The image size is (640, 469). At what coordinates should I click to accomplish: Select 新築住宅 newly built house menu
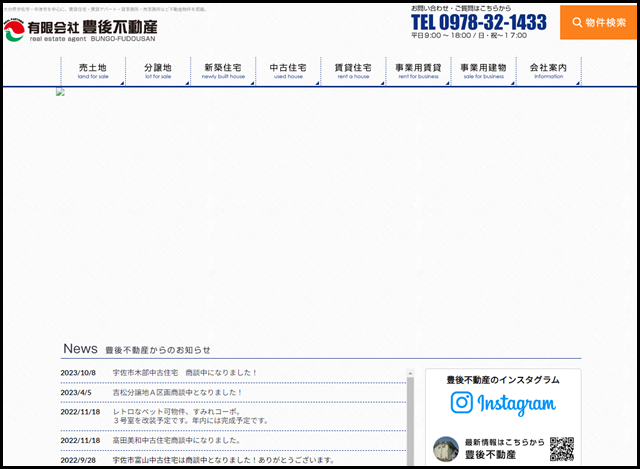(x=223, y=71)
